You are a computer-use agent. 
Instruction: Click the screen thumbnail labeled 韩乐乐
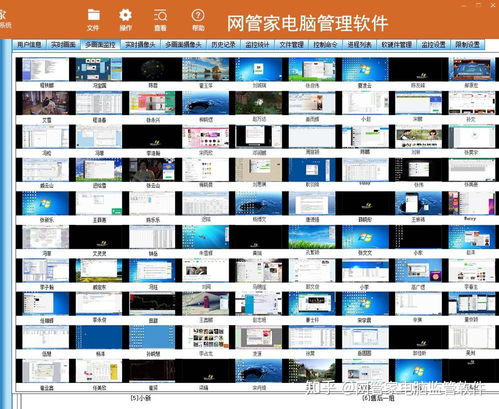(152, 203)
